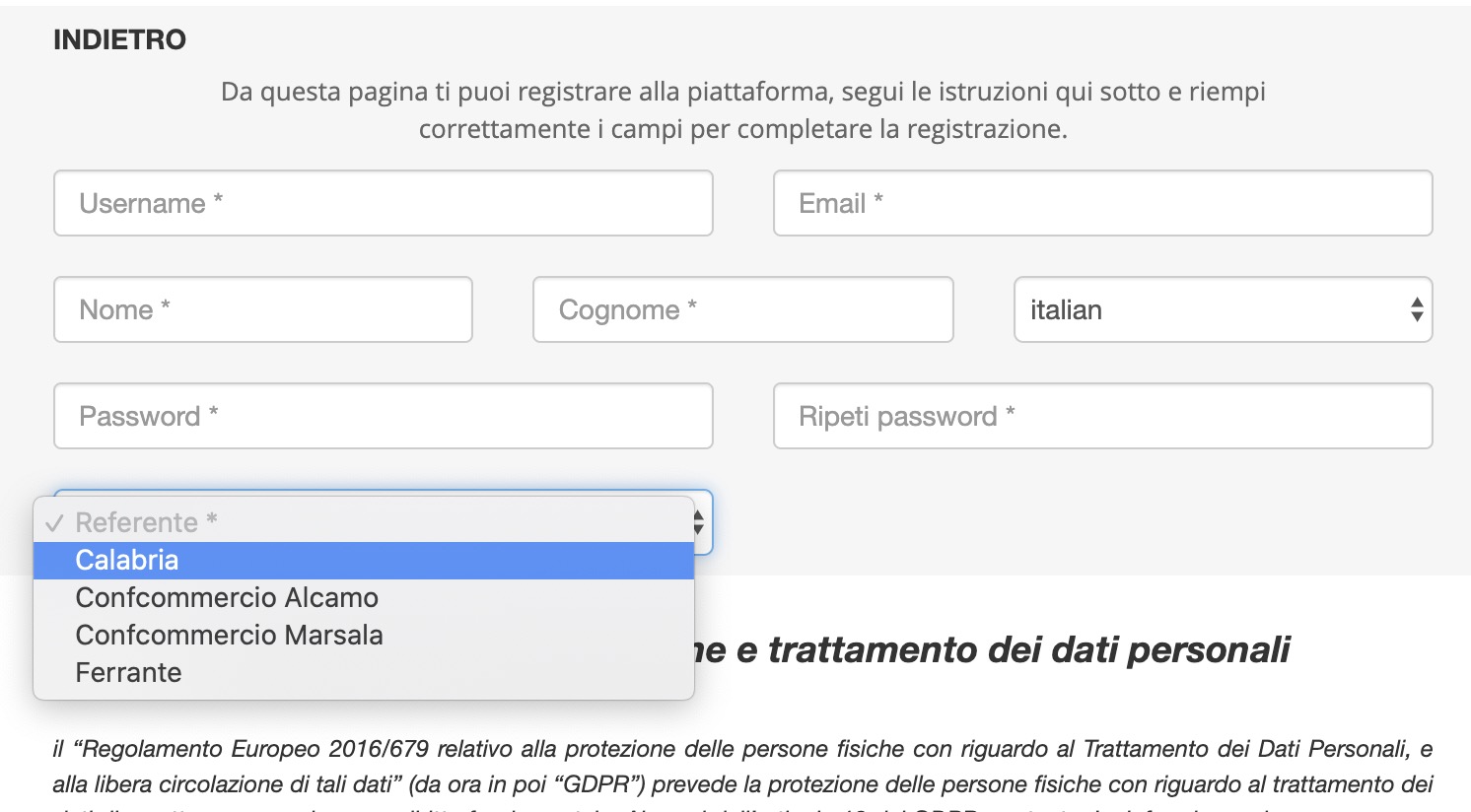Click the Referente select field arrows
Screen dimensions: 1471x812
(x=700, y=522)
